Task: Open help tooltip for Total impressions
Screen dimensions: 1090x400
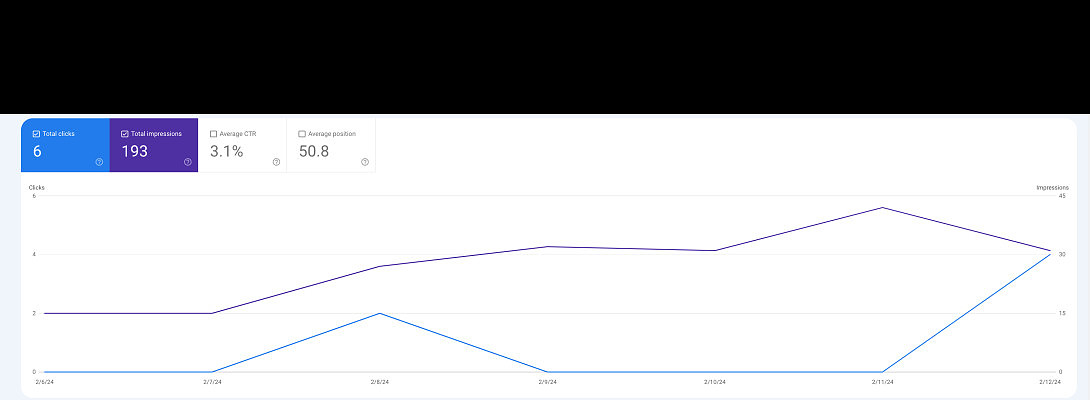Action: (187, 162)
